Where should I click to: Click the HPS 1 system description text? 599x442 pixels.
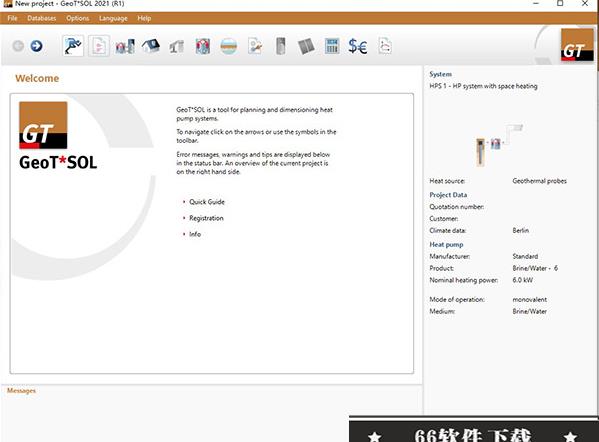click(483, 86)
